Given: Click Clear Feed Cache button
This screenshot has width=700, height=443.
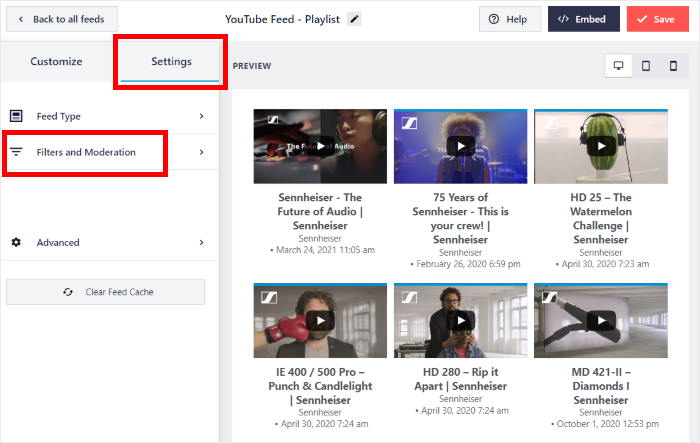Looking at the screenshot, I should coord(105,292).
